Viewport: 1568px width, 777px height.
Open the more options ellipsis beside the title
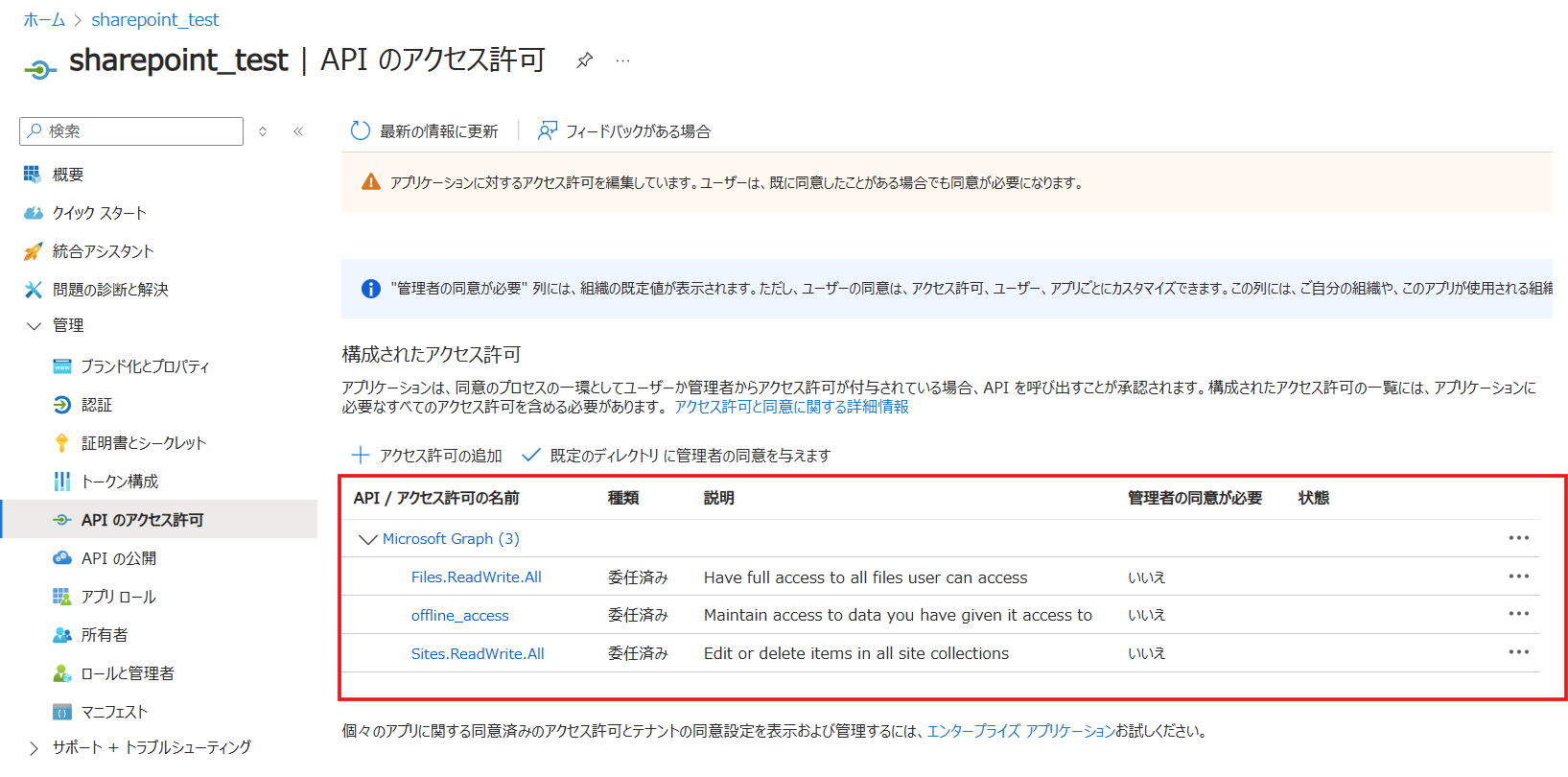click(x=623, y=60)
